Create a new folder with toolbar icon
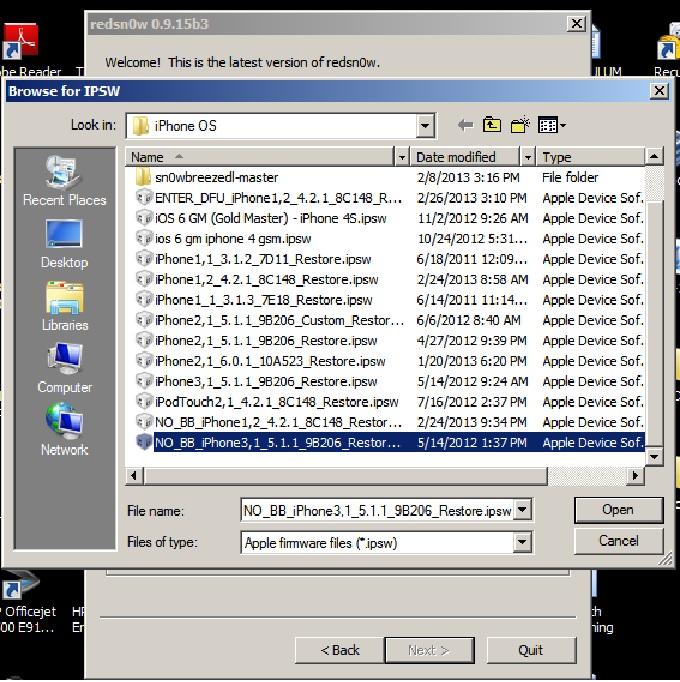680x682 pixels. [520, 125]
